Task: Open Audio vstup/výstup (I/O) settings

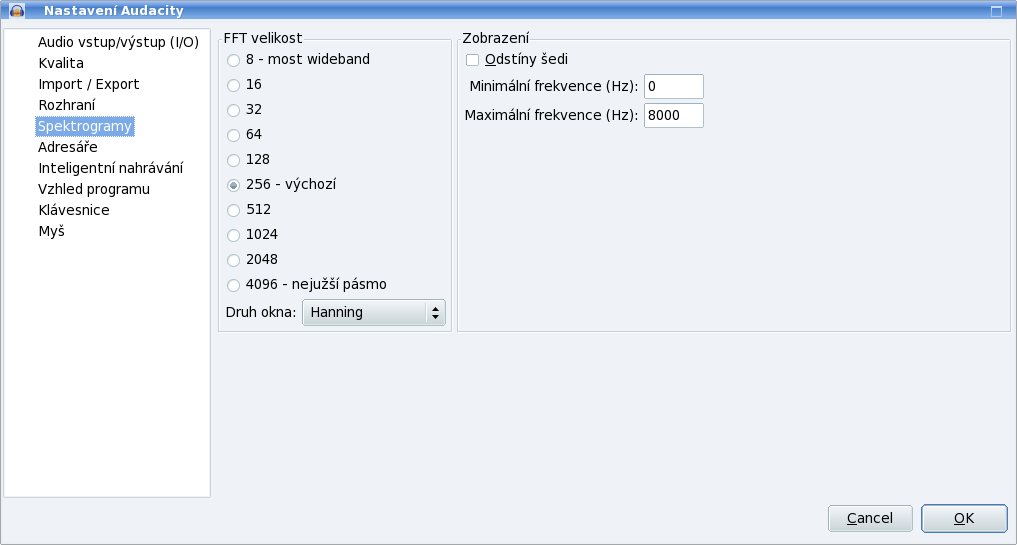Action: tap(118, 42)
